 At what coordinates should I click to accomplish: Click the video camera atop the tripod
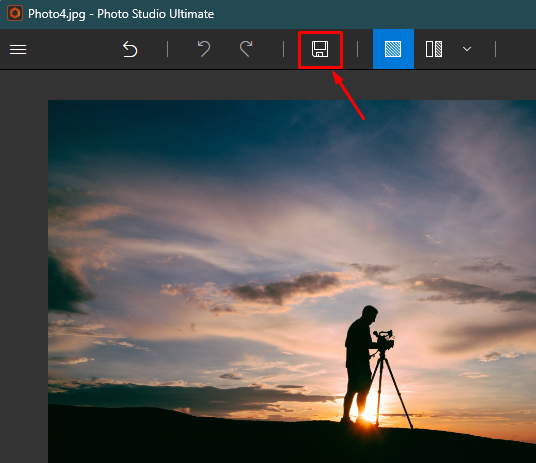point(384,340)
